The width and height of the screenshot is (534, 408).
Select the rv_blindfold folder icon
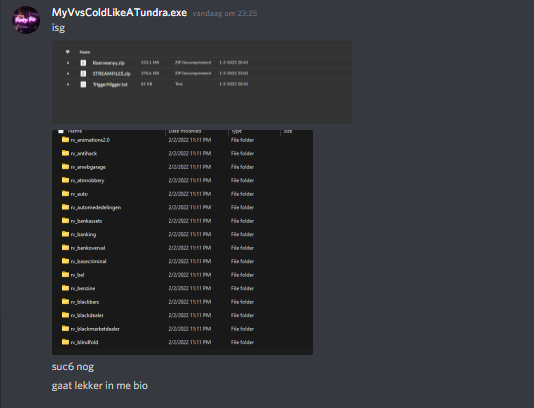pyautogui.click(x=65, y=342)
